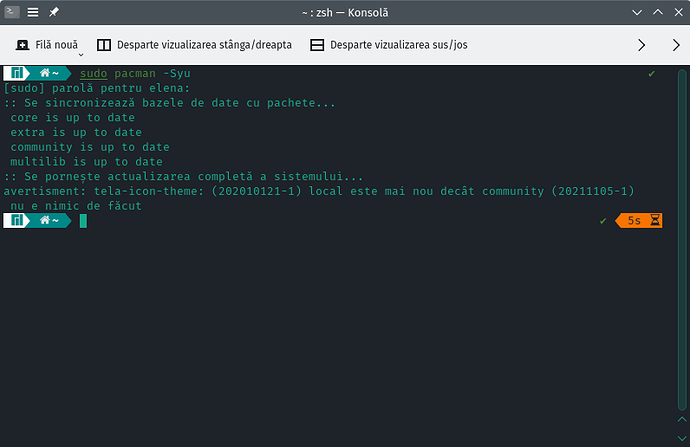Click the 'core is up to date' line
This screenshot has width=690, height=447.
click(73, 118)
